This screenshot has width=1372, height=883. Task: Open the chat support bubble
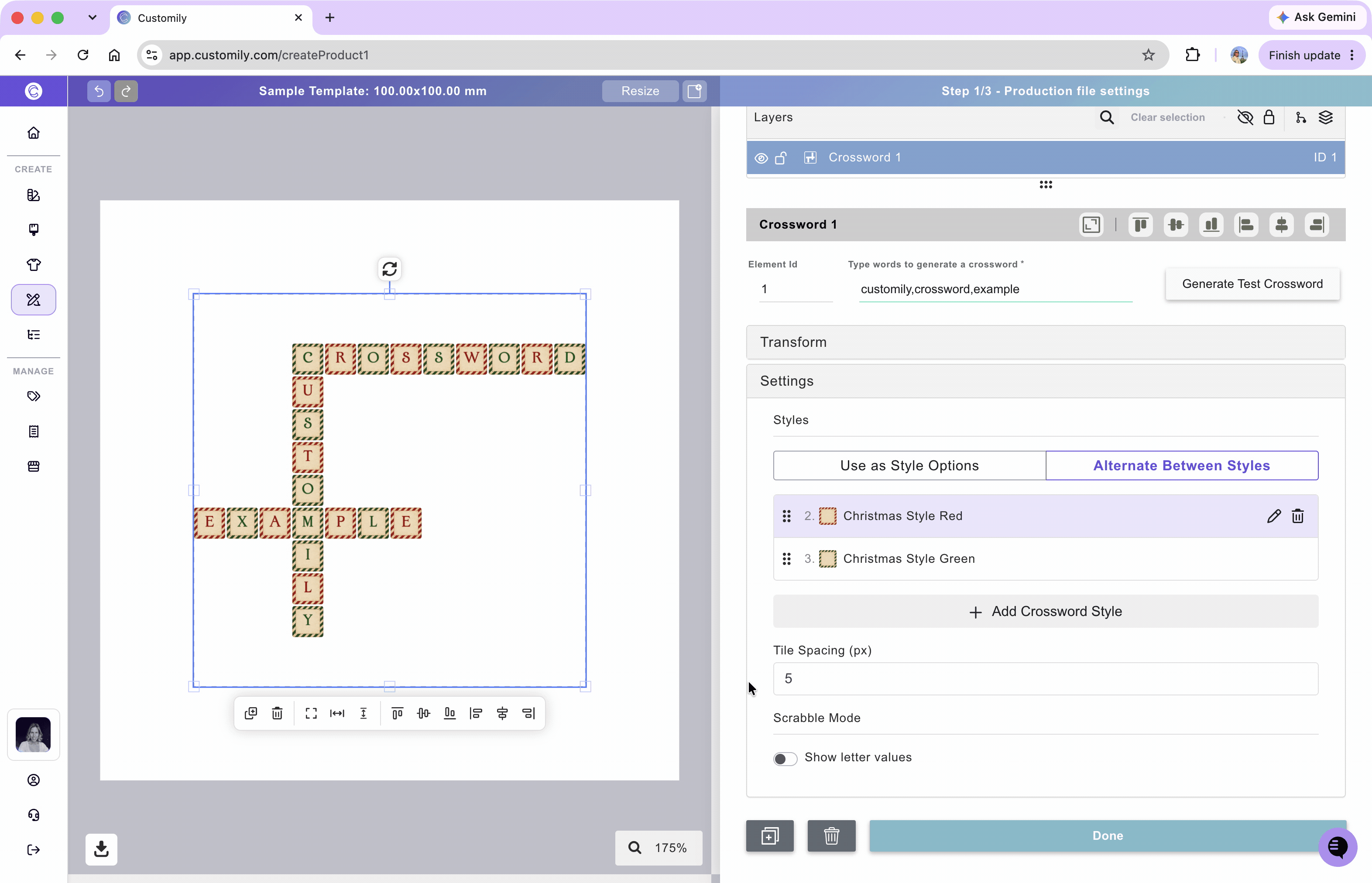tap(1338, 847)
